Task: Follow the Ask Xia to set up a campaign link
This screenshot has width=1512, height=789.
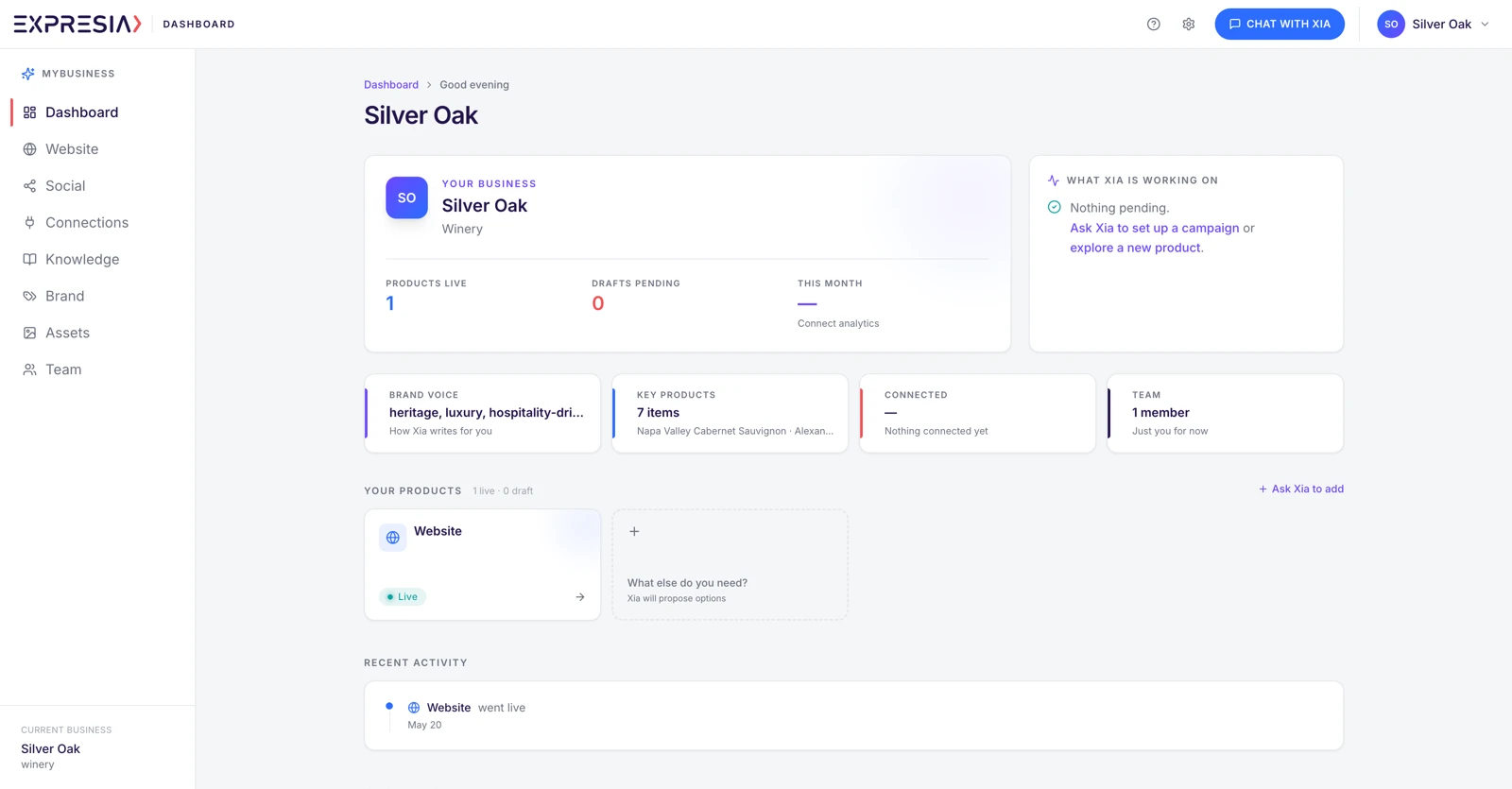Action: 1154,228
